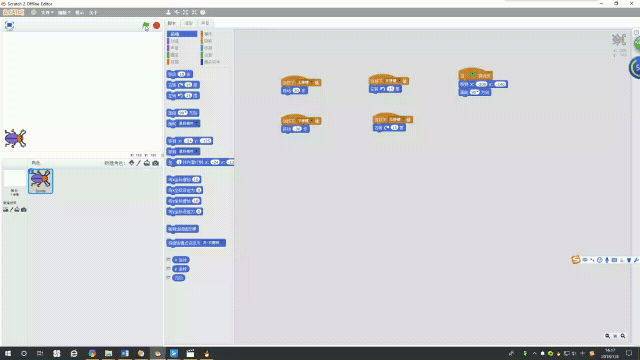Open camera icon for new sprite
Viewport: 640px width, 360px height.
[156, 163]
